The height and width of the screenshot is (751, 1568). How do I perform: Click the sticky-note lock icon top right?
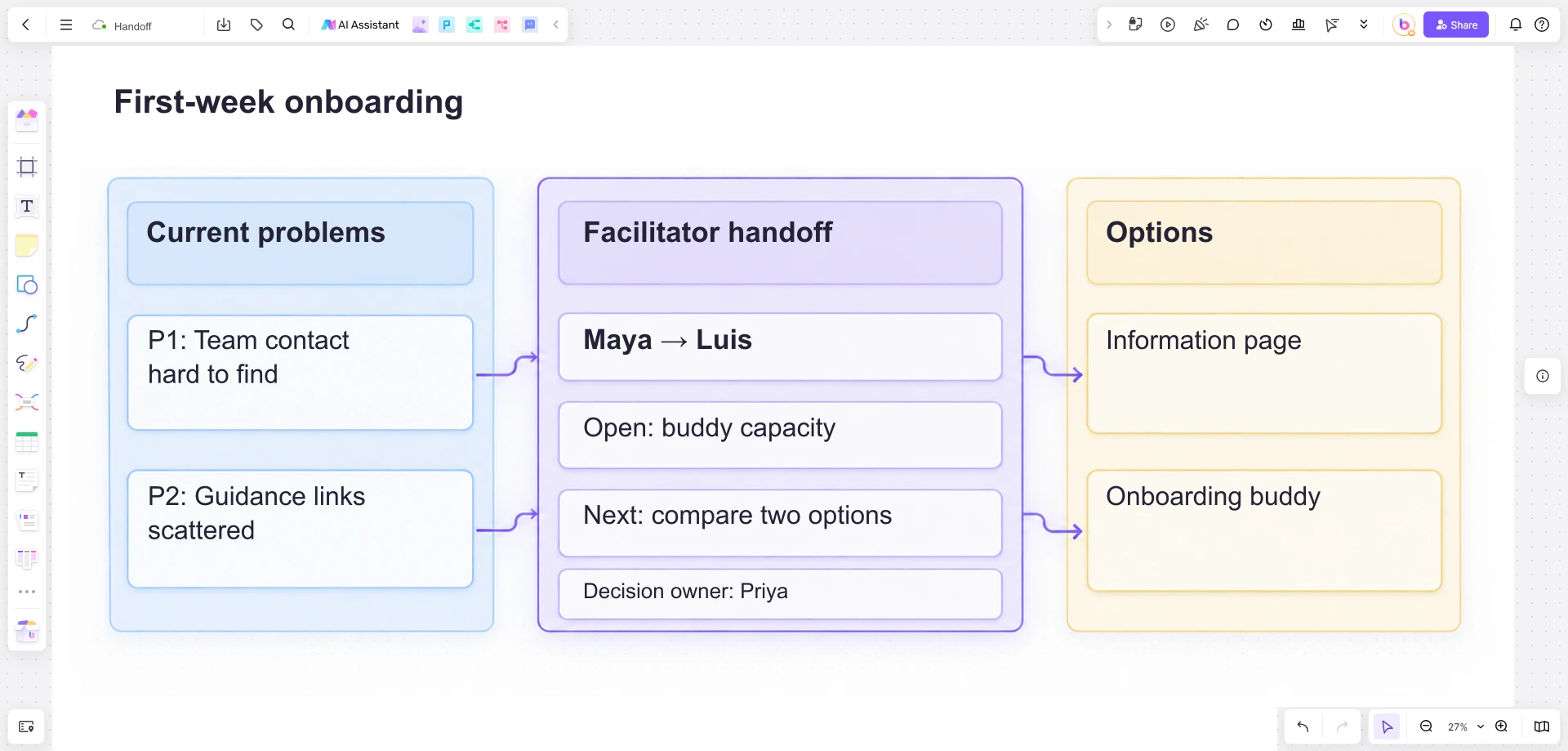point(1135,25)
